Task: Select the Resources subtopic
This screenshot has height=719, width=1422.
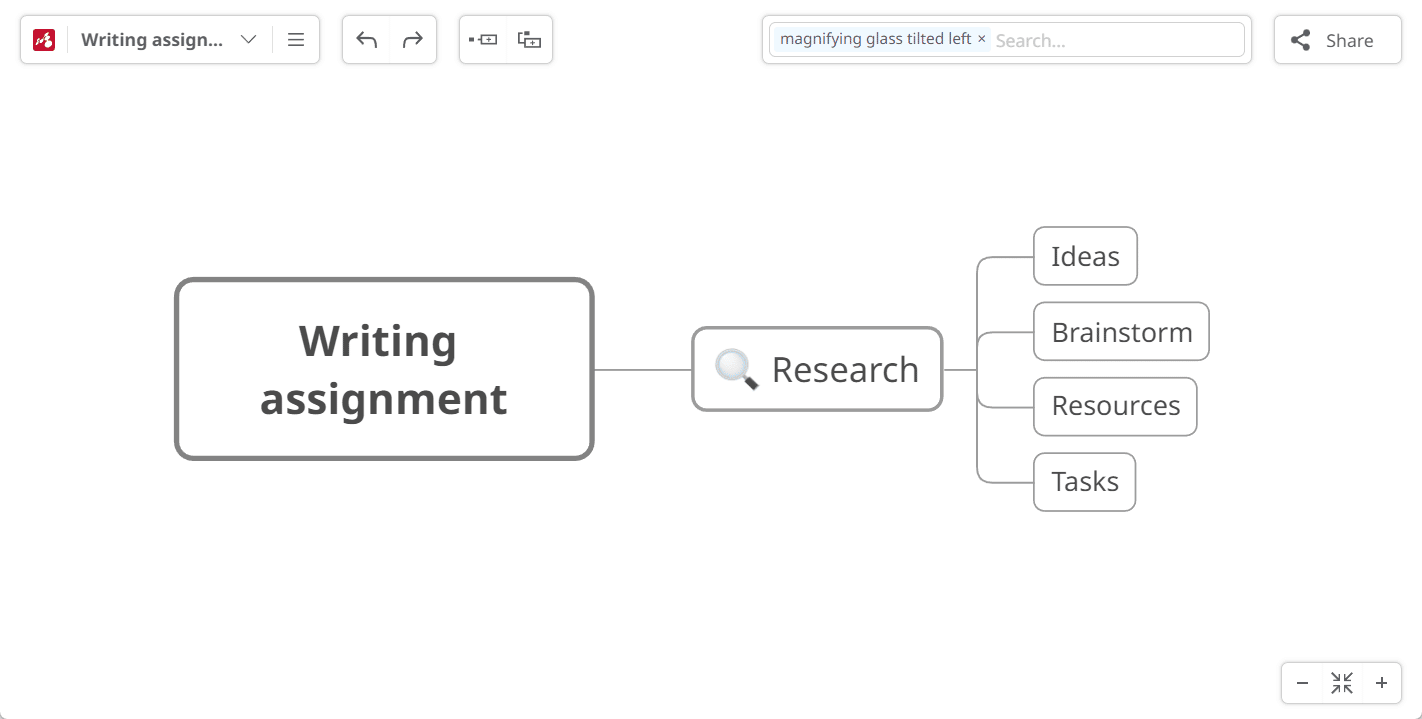Action: pyautogui.click(x=1115, y=406)
